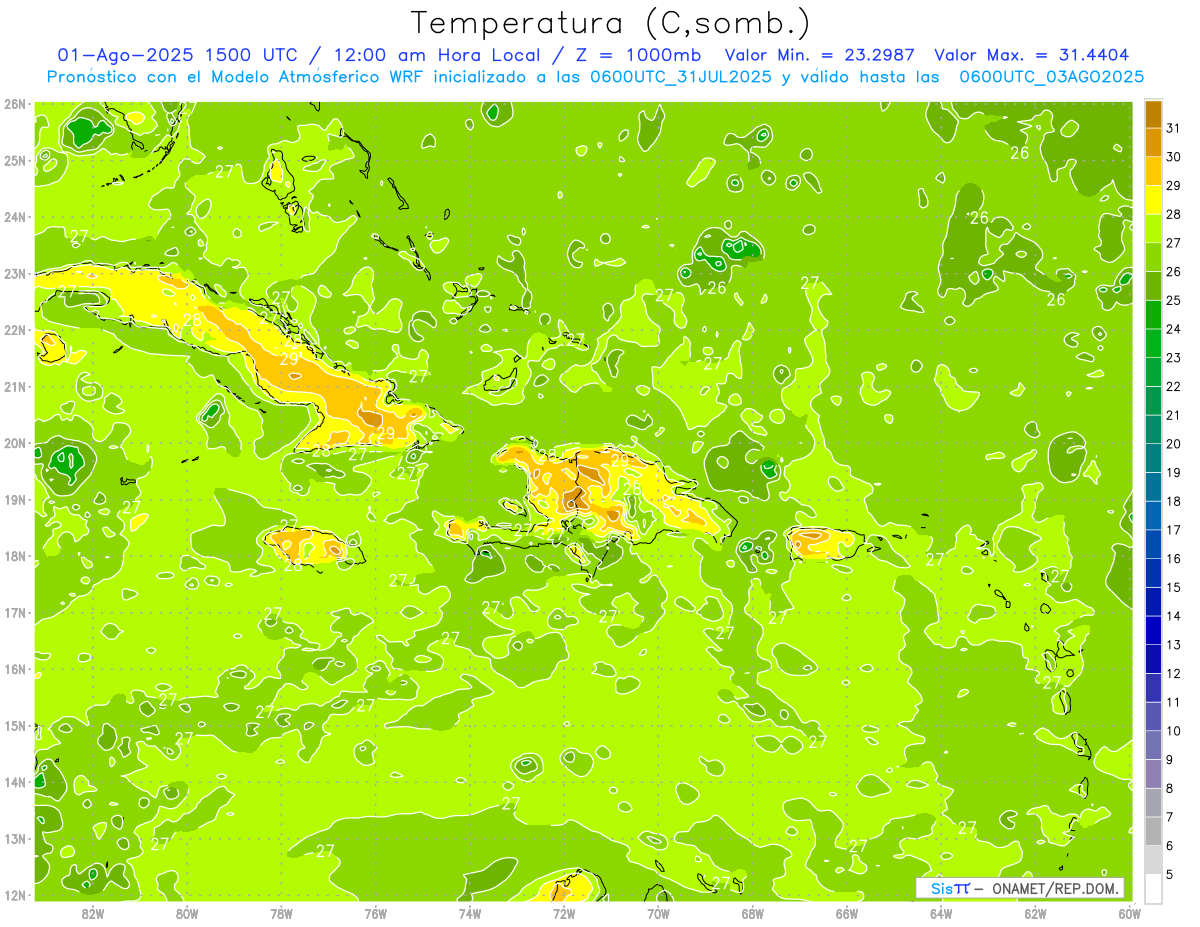Click the legend swatch between 26 and 27
This screenshot has height=927, width=1200.
pyautogui.click(x=1153, y=258)
